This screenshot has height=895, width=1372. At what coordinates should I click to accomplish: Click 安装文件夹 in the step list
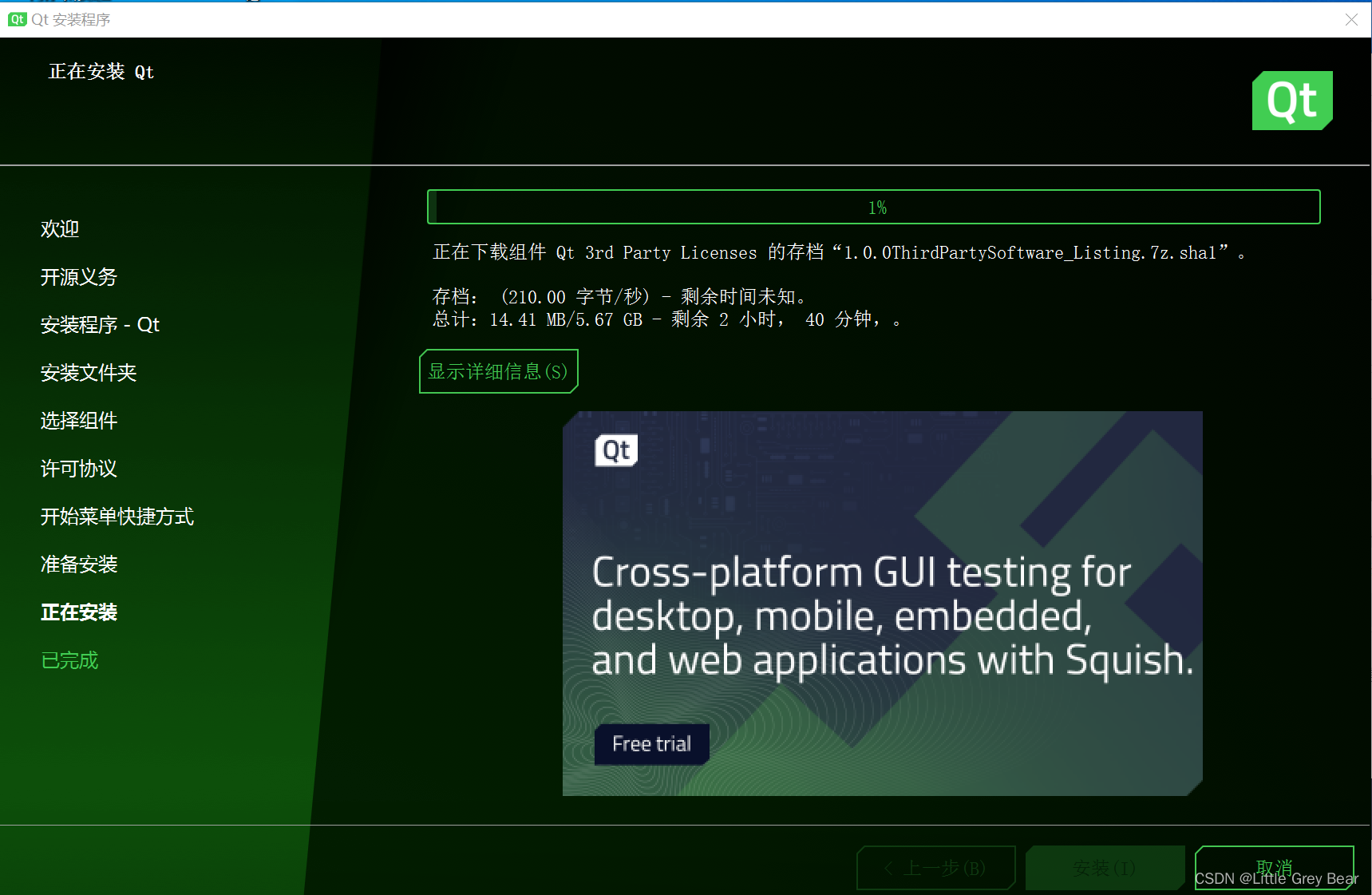pos(89,373)
